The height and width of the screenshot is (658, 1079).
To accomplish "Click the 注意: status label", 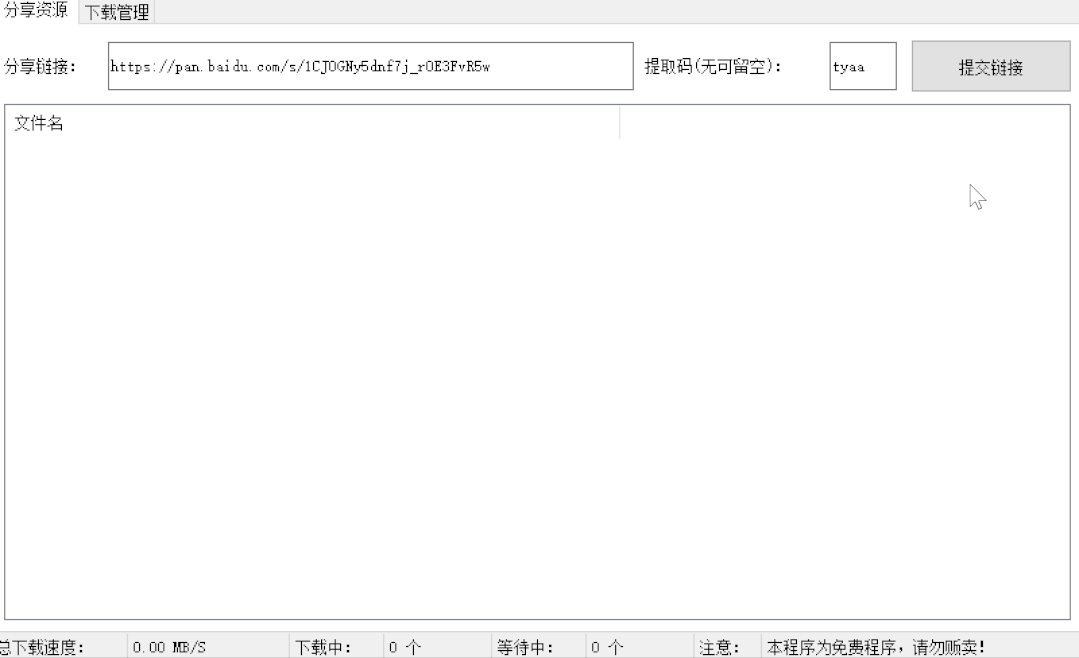I will pos(719,647).
